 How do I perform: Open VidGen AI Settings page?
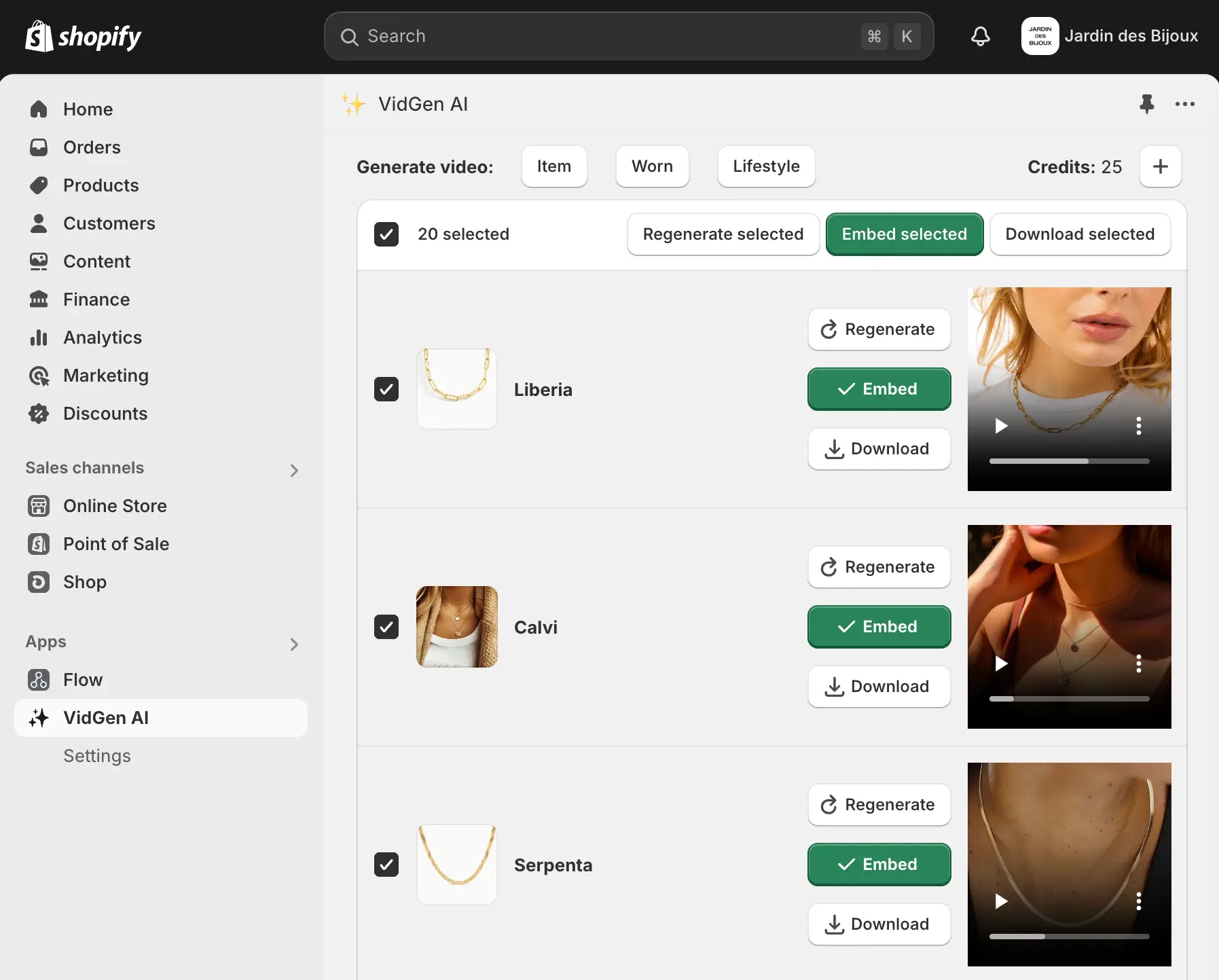click(x=97, y=756)
